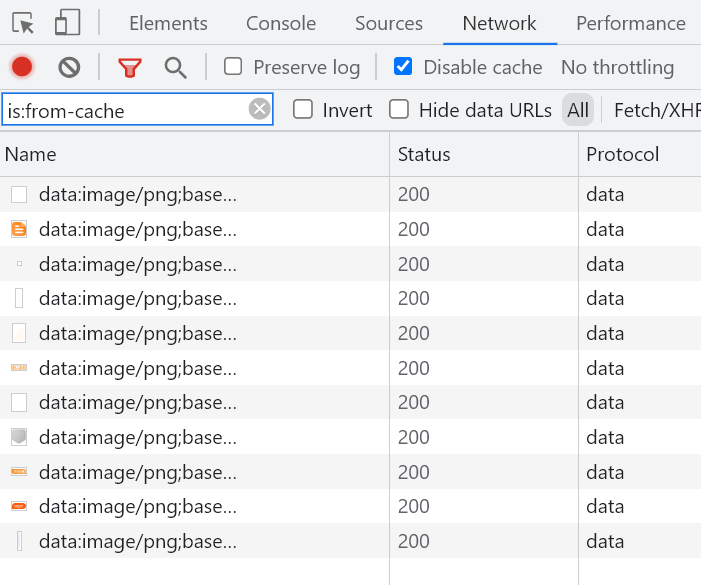The width and height of the screenshot is (701, 585).
Task: Go to the Sources tab
Action: pos(389,23)
